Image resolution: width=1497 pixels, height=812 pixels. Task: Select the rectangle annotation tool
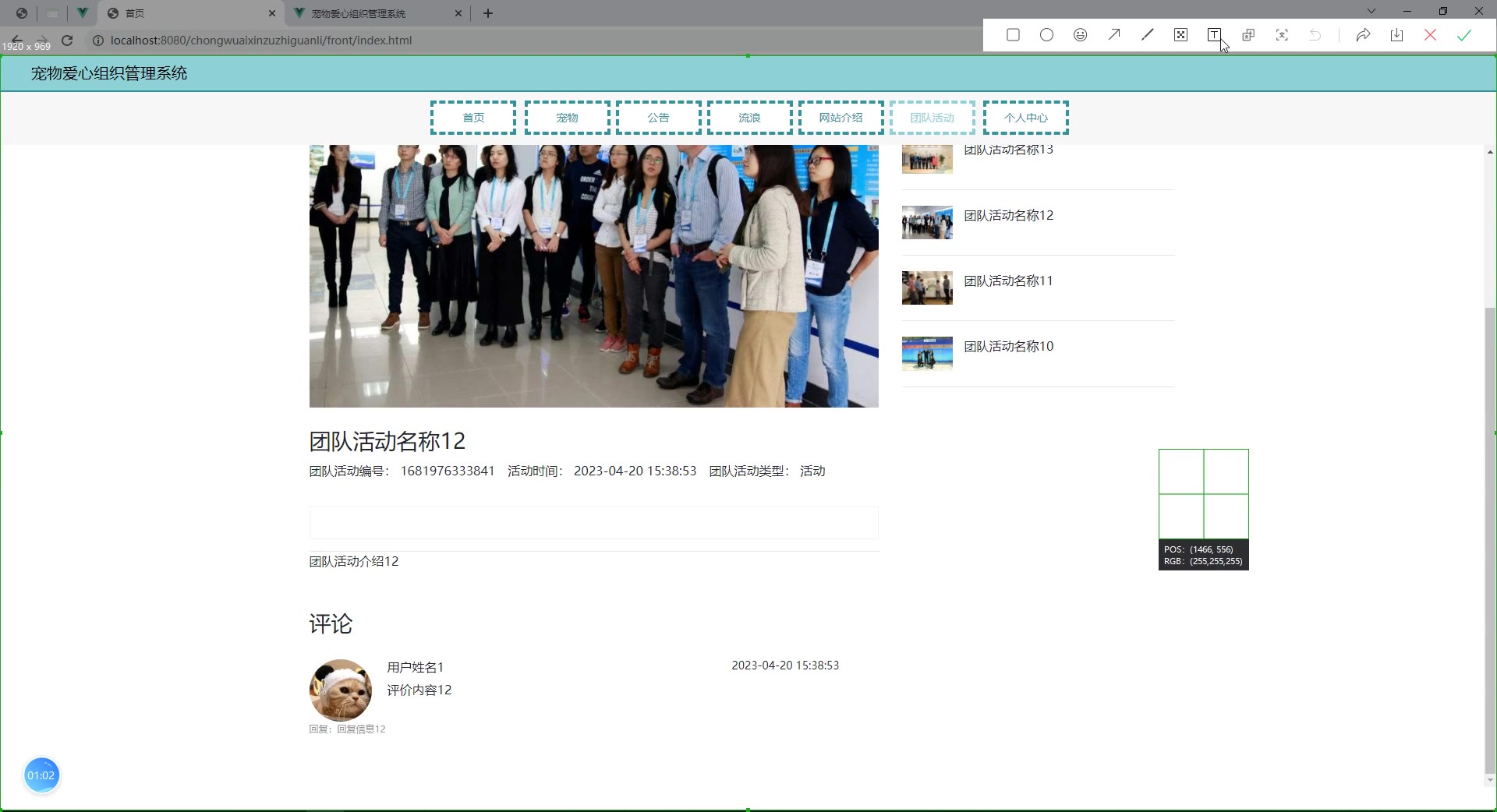(x=1013, y=35)
